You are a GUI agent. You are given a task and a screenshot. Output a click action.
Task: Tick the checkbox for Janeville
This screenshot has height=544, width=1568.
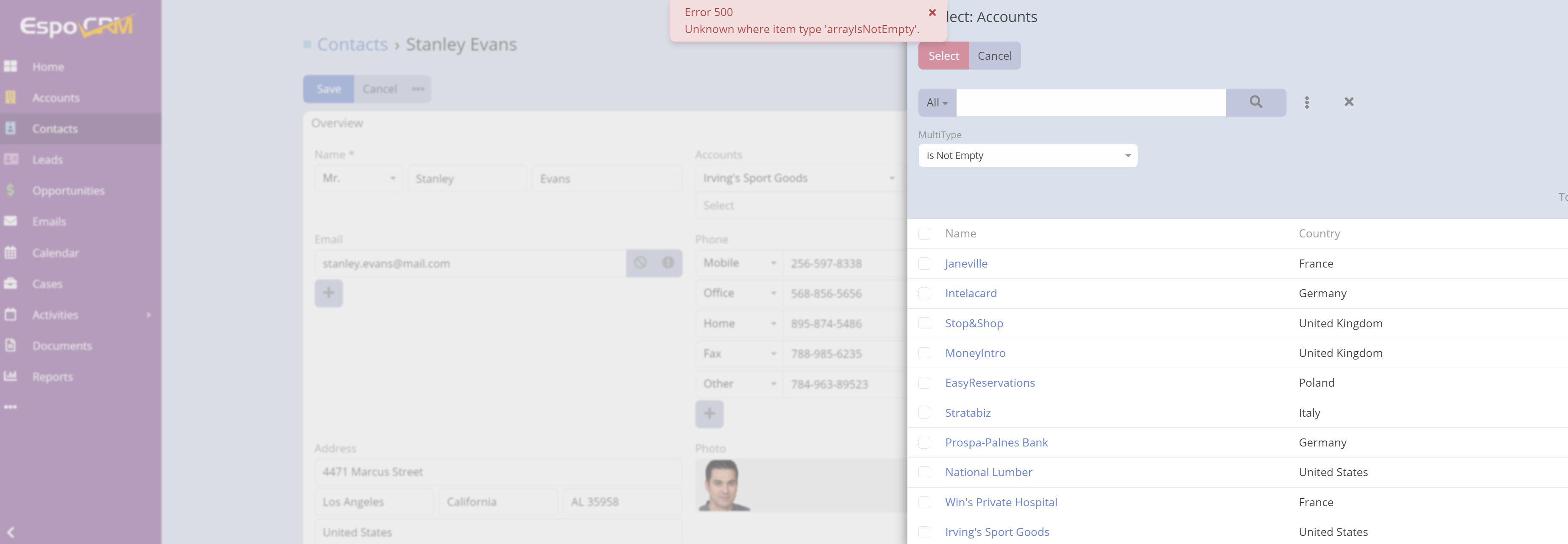924,263
